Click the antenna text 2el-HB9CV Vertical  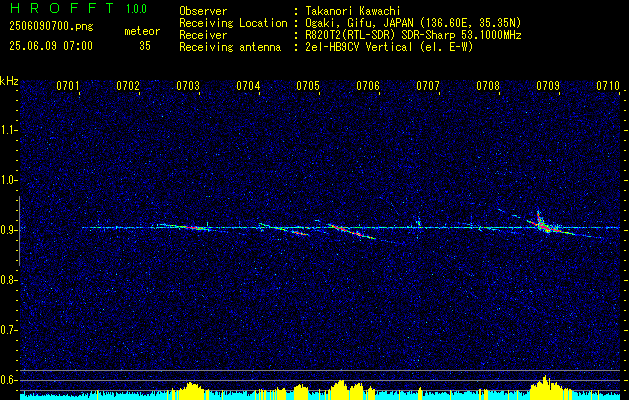(359, 47)
